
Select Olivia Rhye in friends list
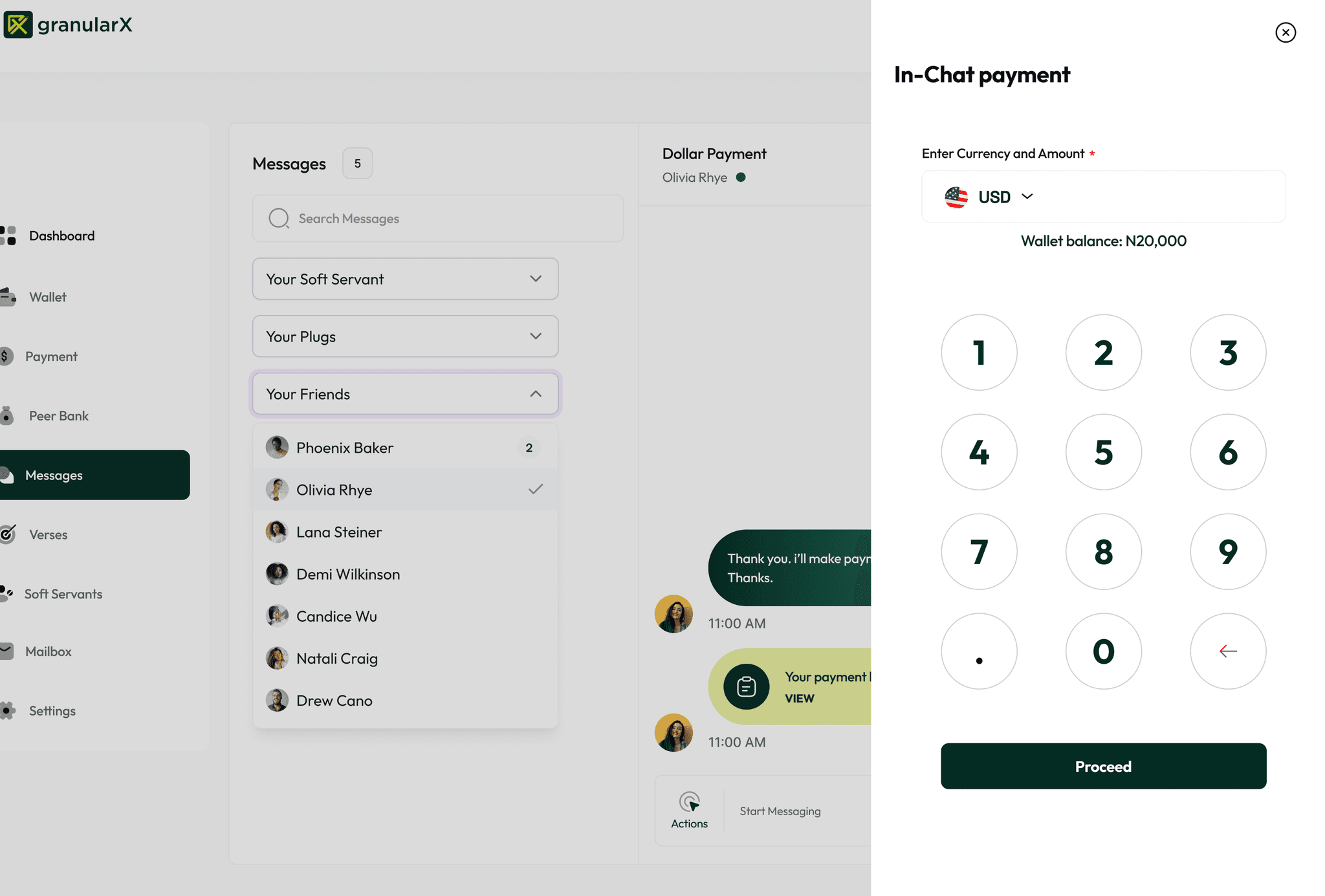(x=405, y=490)
